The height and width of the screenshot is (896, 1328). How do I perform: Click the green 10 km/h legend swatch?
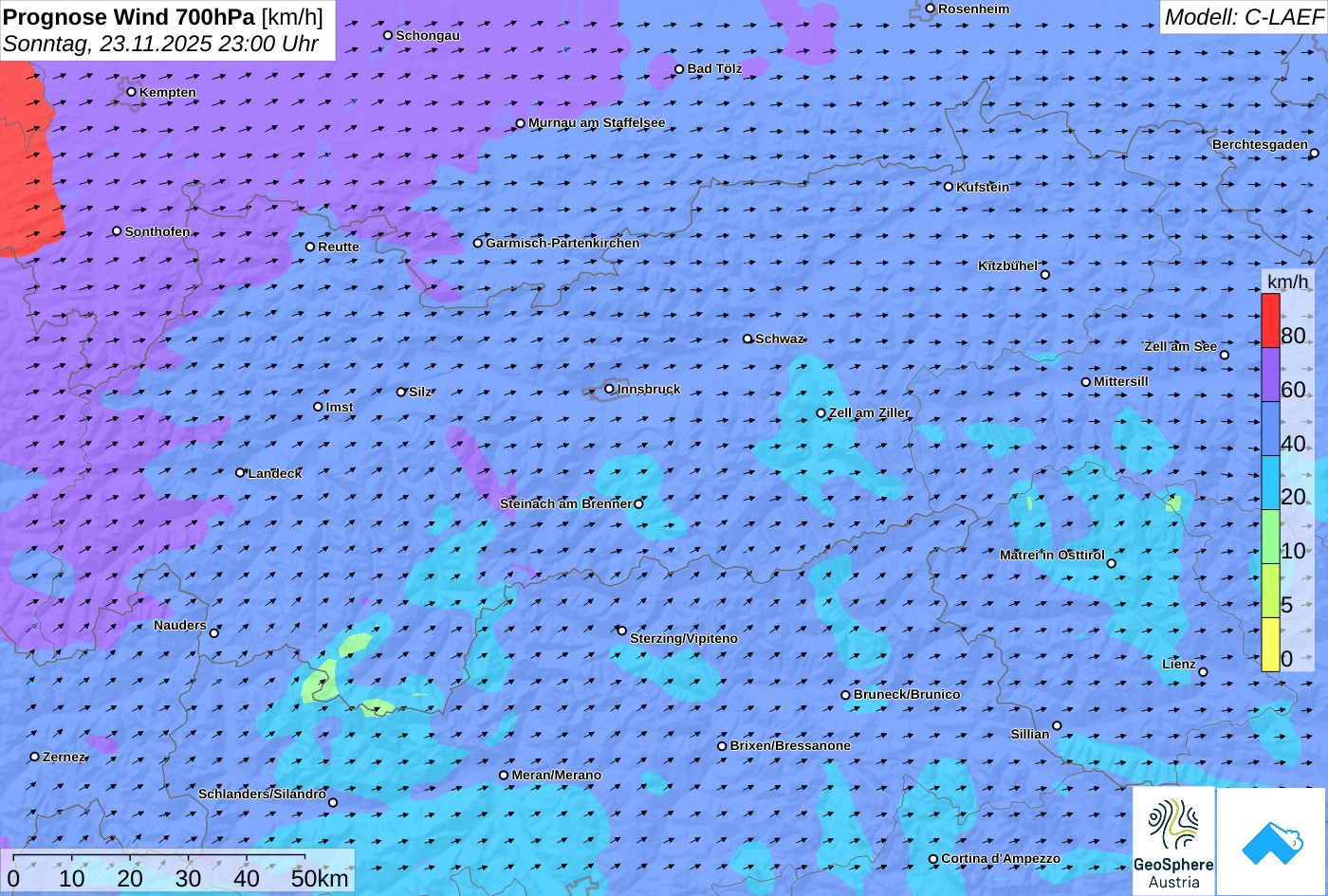1270,537
